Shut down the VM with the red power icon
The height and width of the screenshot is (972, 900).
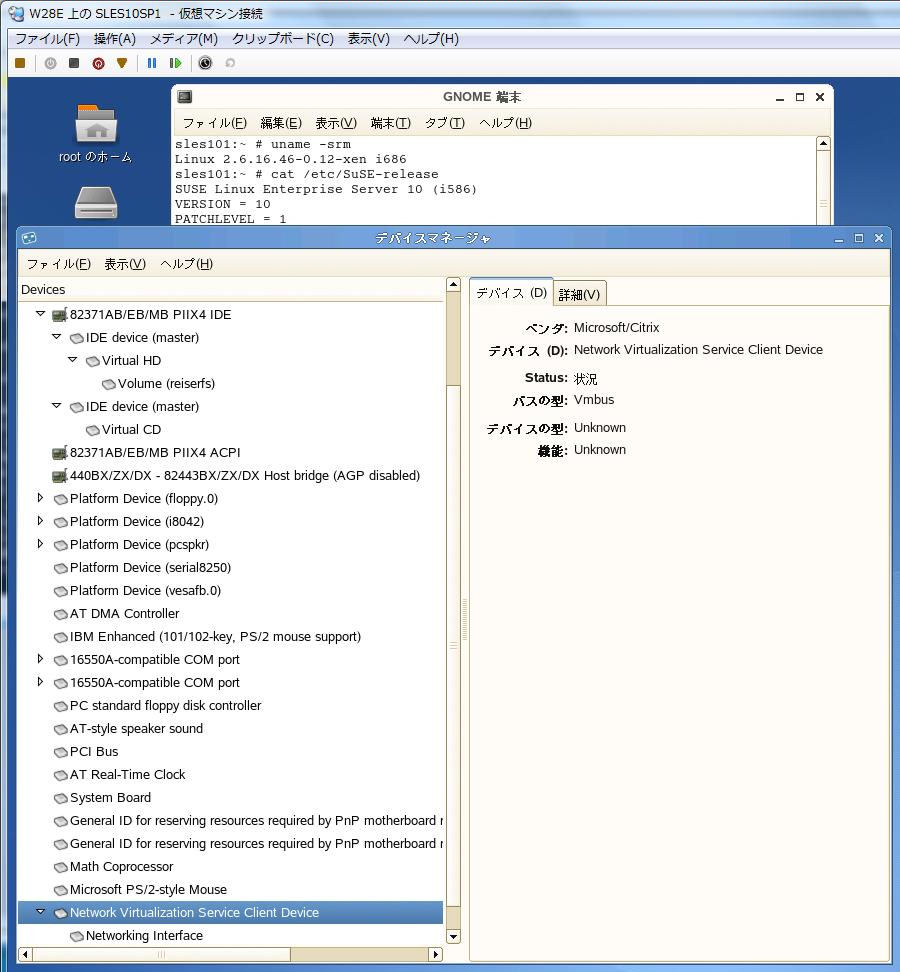click(98, 63)
